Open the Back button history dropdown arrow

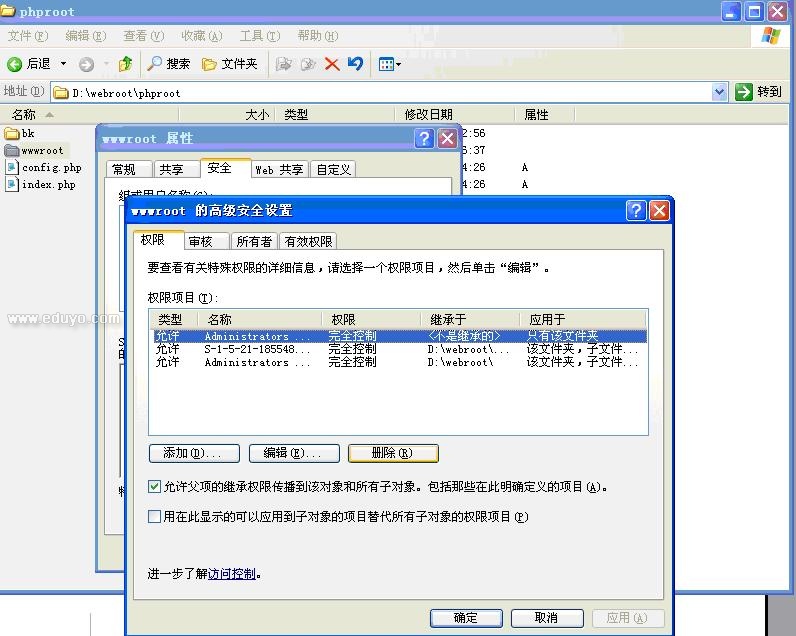(63, 64)
